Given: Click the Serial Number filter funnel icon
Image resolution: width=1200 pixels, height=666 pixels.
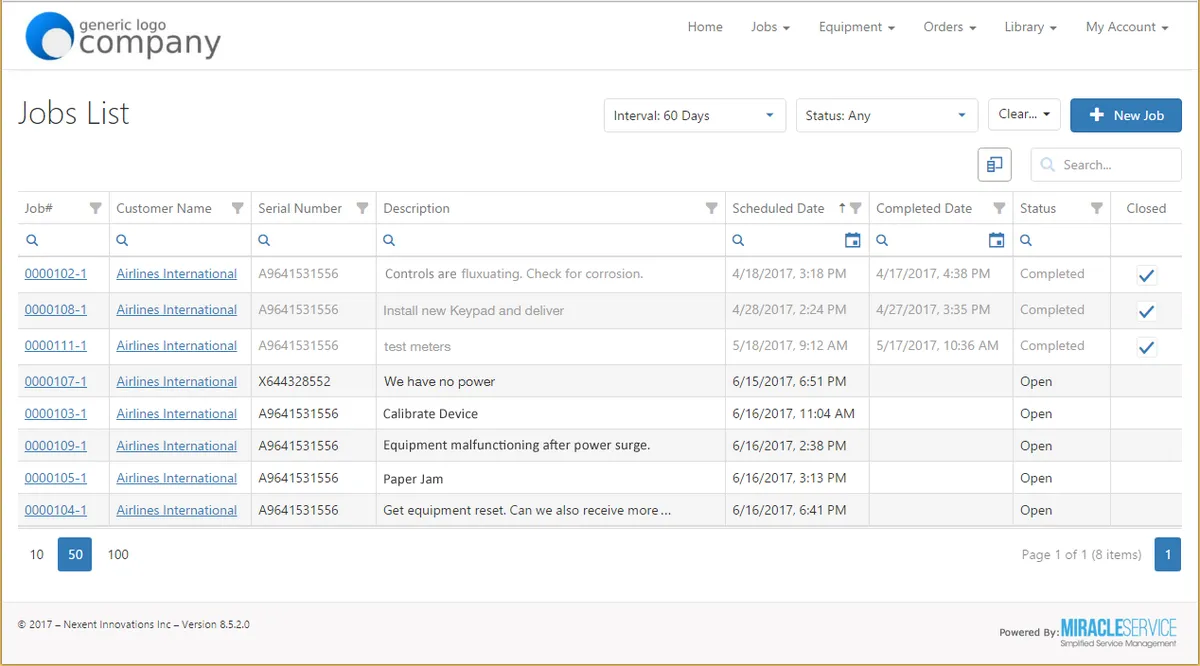Looking at the screenshot, I should 362,208.
